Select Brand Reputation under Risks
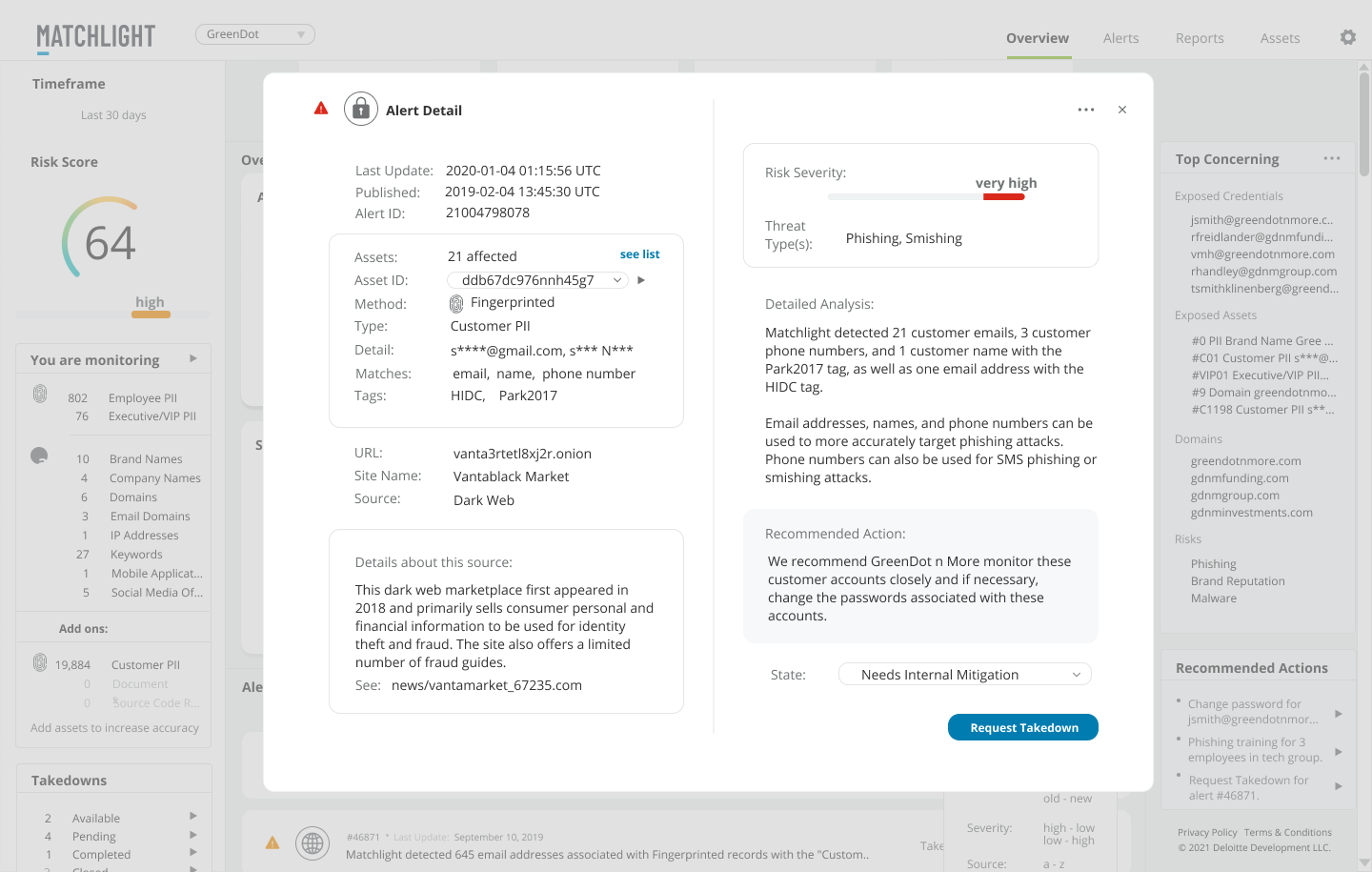This screenshot has height=872, width=1372. click(x=1238, y=581)
